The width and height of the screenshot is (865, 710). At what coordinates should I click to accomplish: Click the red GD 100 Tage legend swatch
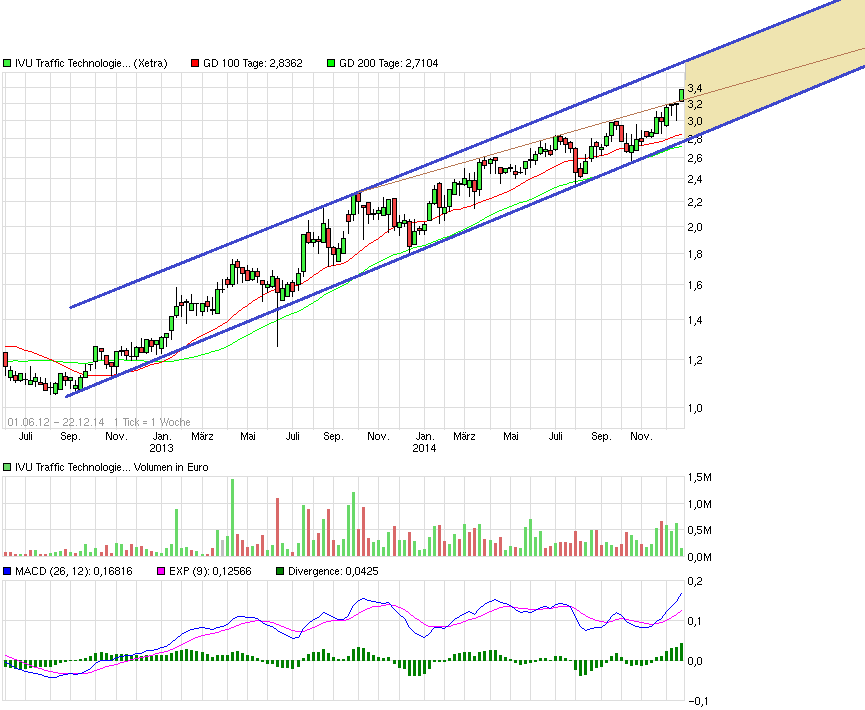pos(195,63)
